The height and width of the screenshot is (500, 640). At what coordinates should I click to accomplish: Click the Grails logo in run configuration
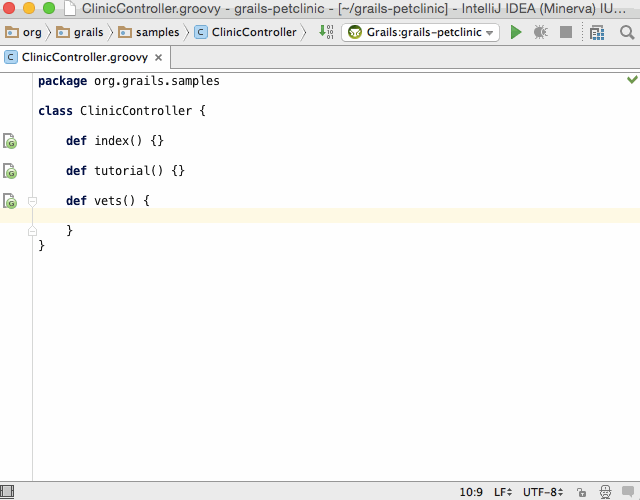tap(355, 32)
